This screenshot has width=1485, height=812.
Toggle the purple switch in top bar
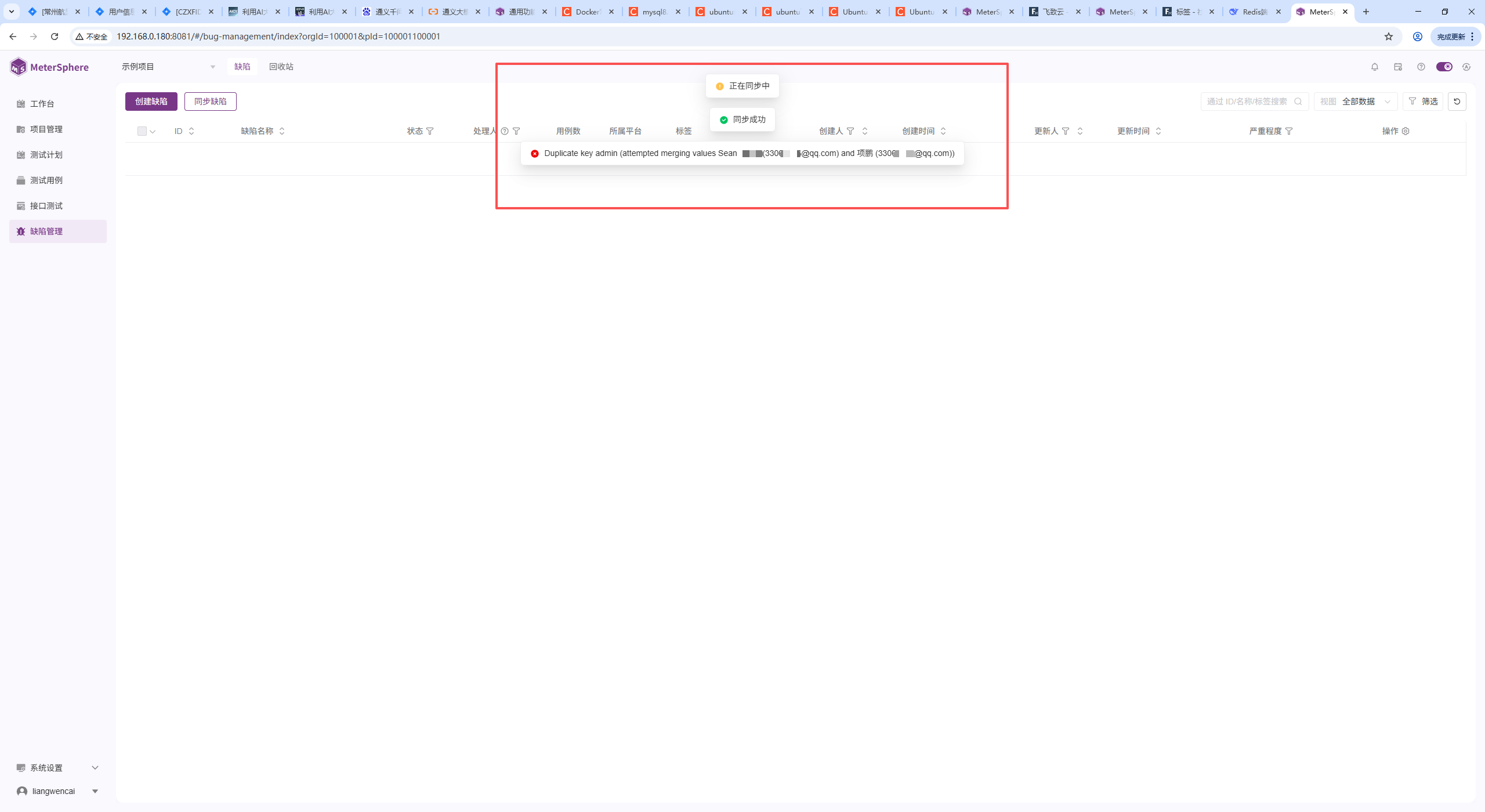[1444, 67]
